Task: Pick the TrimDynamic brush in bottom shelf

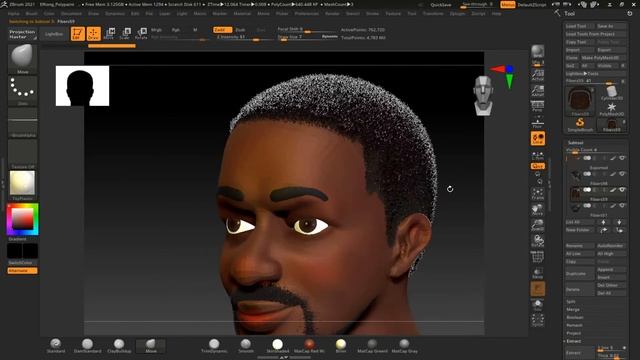Action: click(x=214, y=345)
